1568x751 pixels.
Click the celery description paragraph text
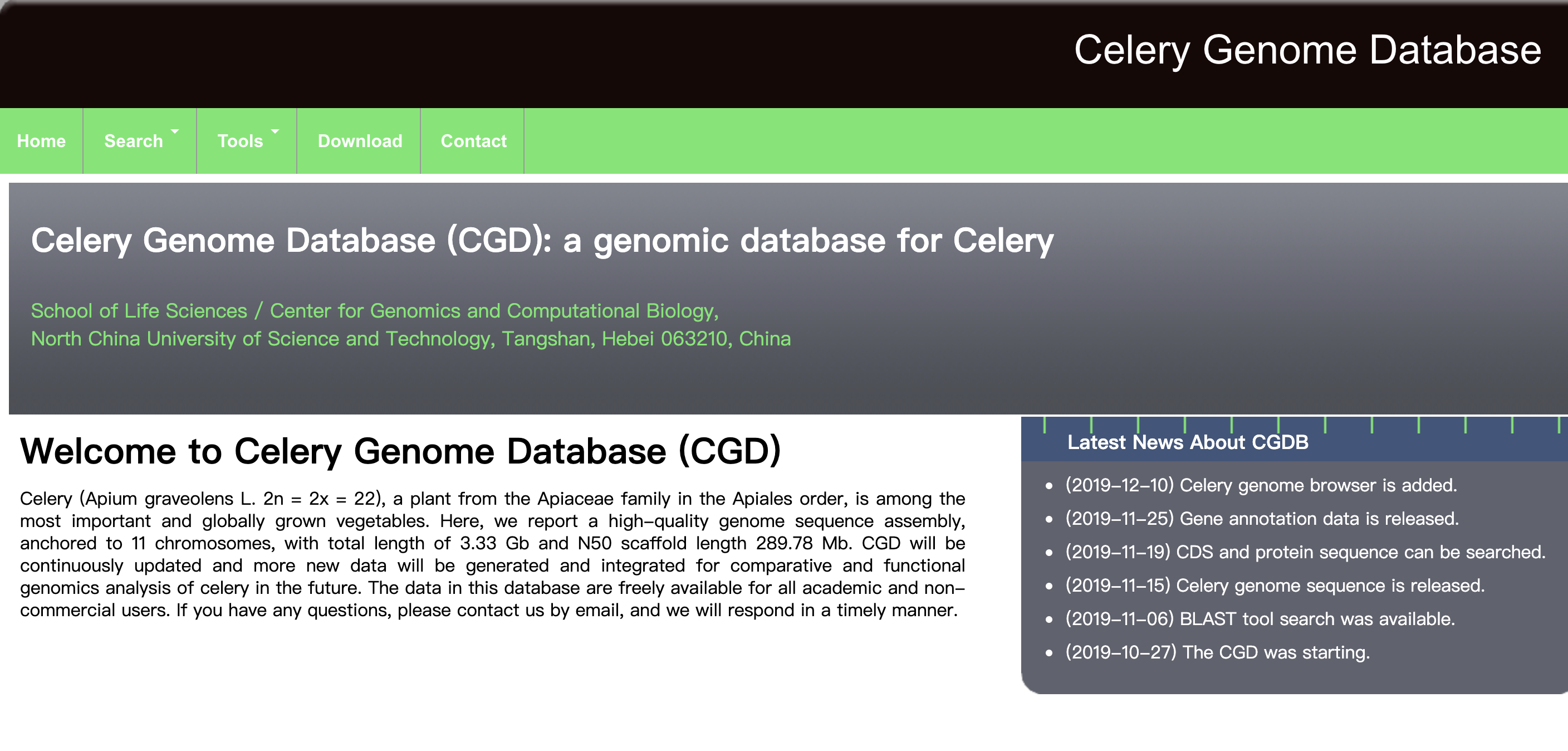click(x=492, y=554)
